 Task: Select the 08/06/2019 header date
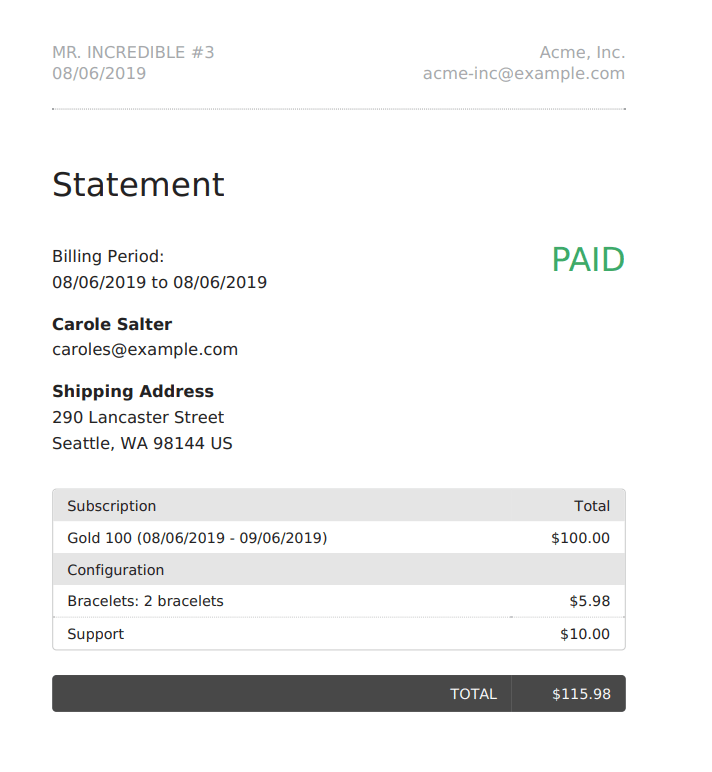point(99,73)
